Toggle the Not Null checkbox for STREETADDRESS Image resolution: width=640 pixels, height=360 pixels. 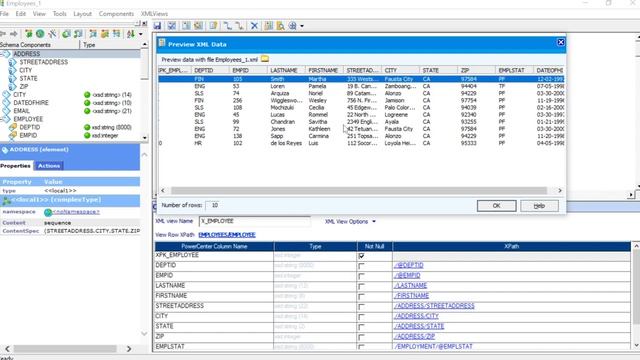(x=361, y=307)
